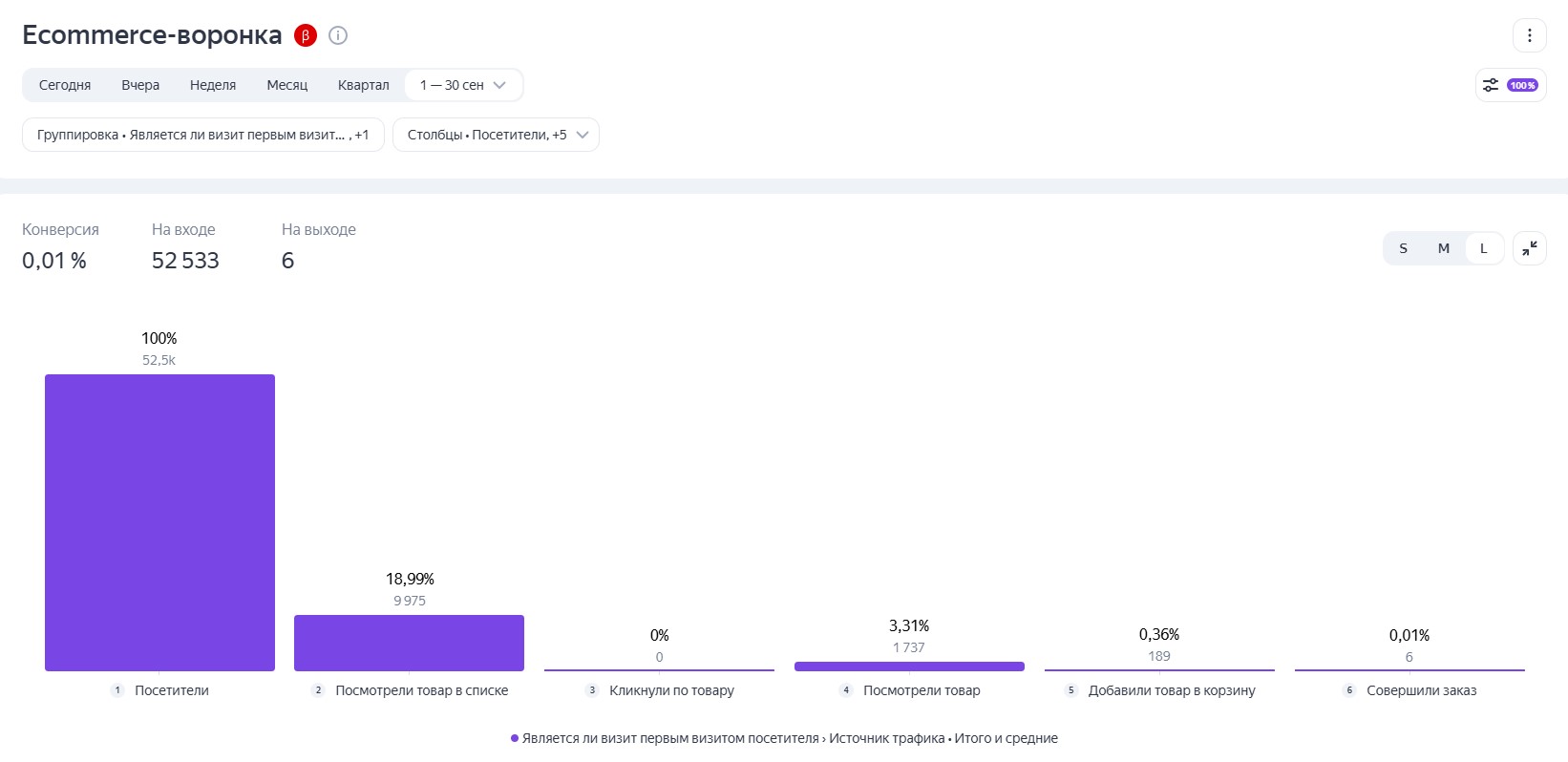Open the Группировка grouping selector

202,135
